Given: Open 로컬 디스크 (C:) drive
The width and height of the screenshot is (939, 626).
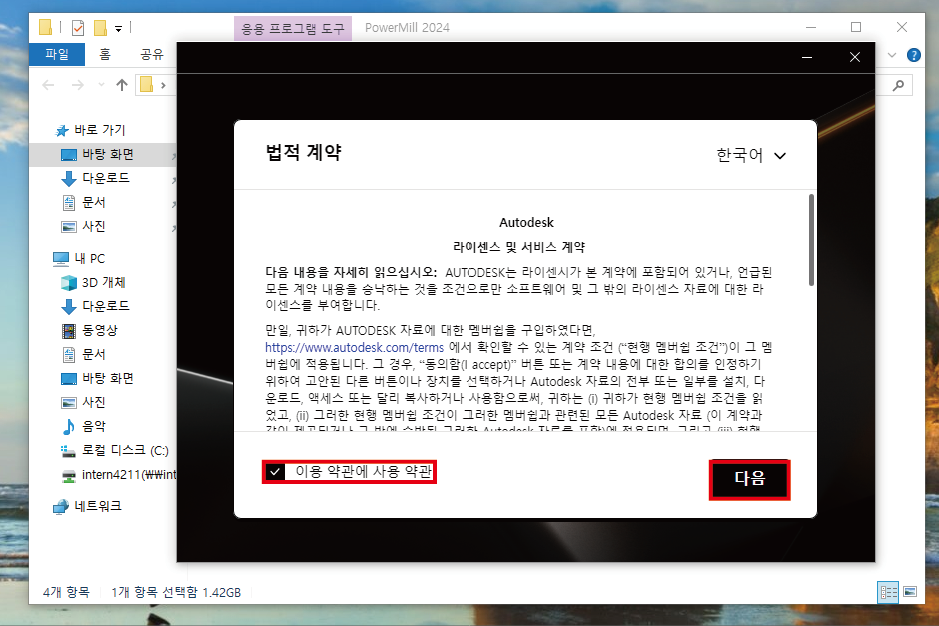Looking at the screenshot, I should point(115,450).
